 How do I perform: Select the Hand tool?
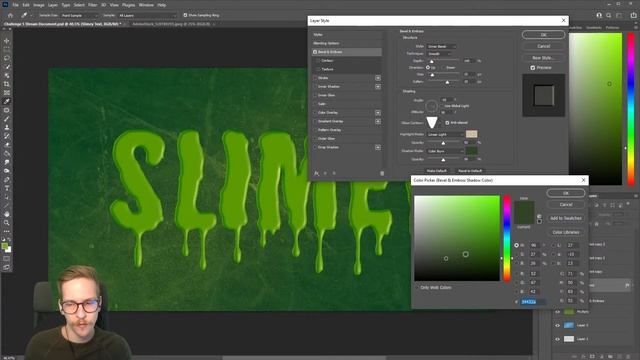pyautogui.click(x=7, y=214)
